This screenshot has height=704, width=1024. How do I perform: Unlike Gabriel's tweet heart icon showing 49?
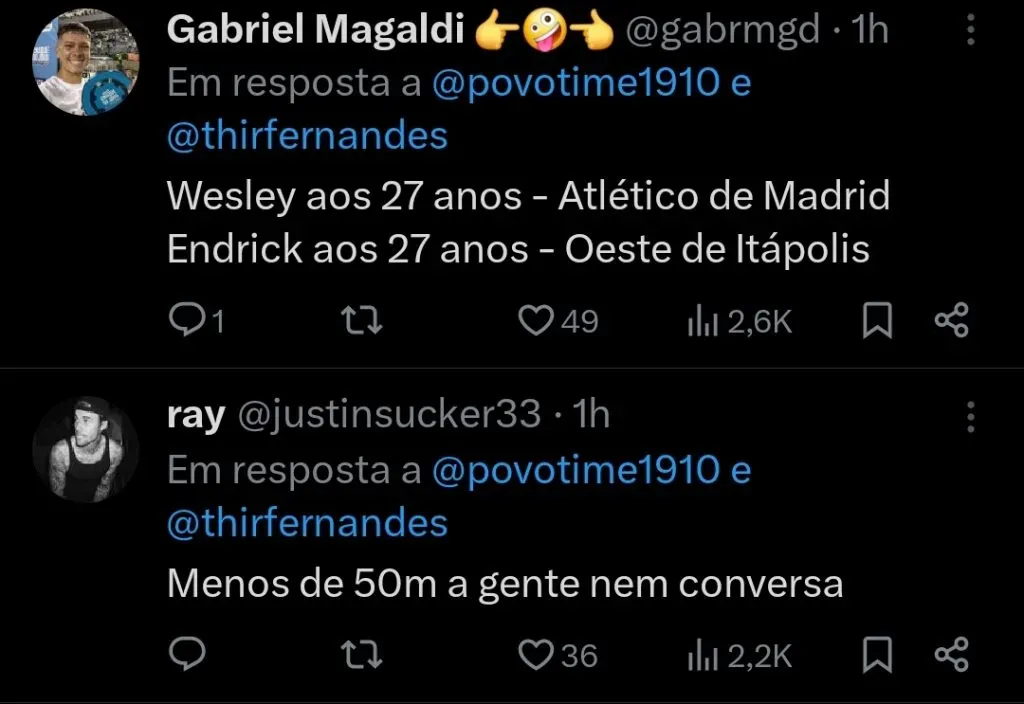537,320
